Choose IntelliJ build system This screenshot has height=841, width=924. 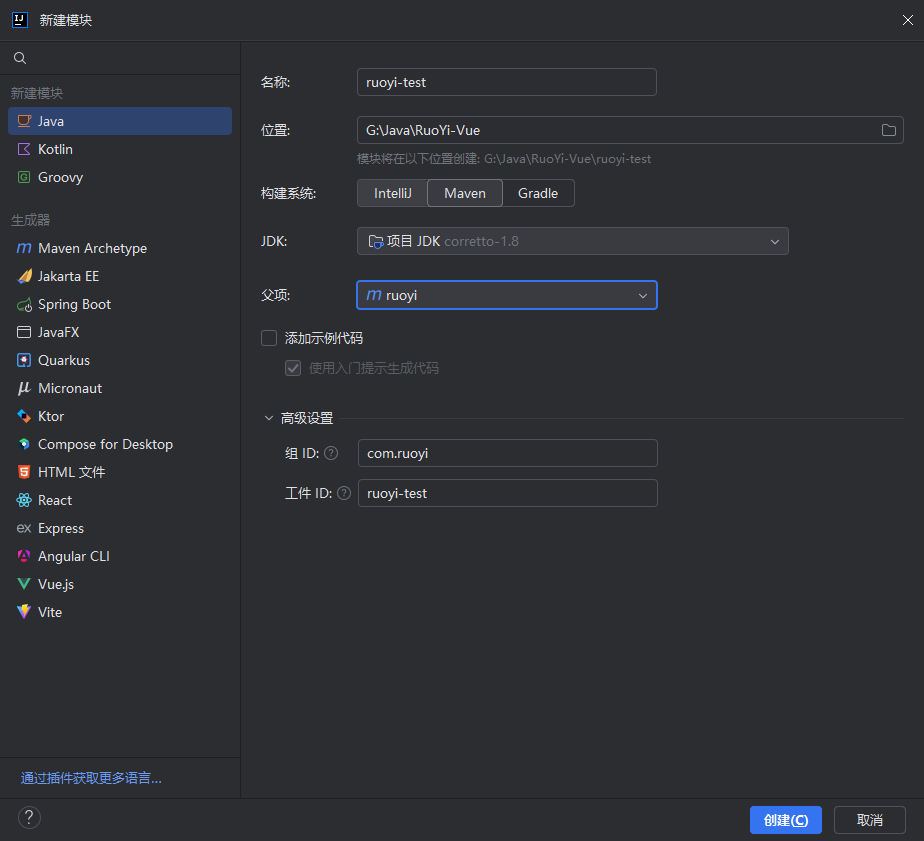(x=392, y=193)
